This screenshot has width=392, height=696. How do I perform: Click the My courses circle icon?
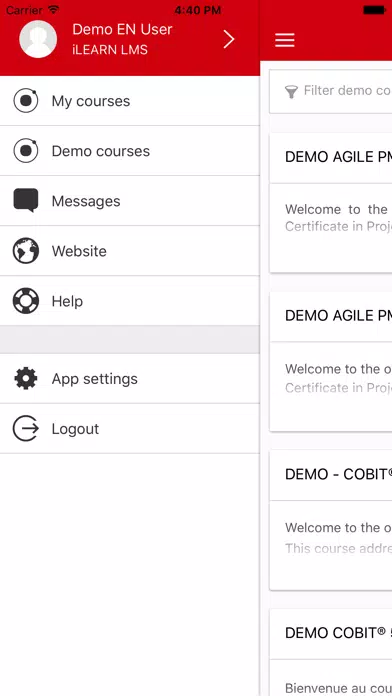26,101
